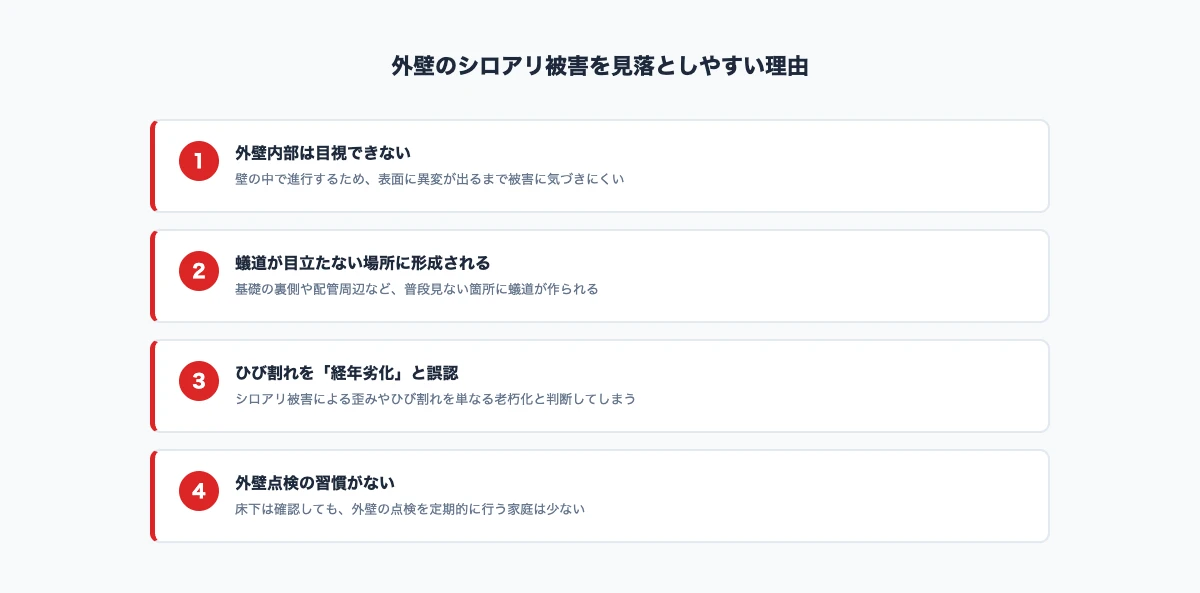Viewport: 1200px width, 593px height.
Task: Select the title 外壁内部は目視できない
Action: pos(322,153)
